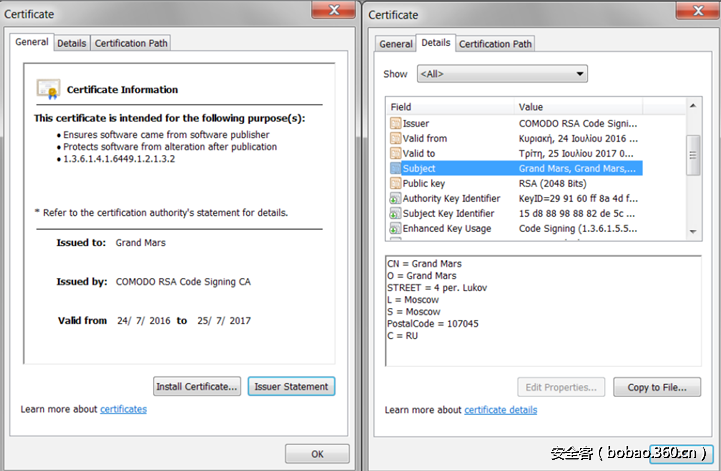Click OK in the left Certificate window
721x471 pixels.
[317, 454]
